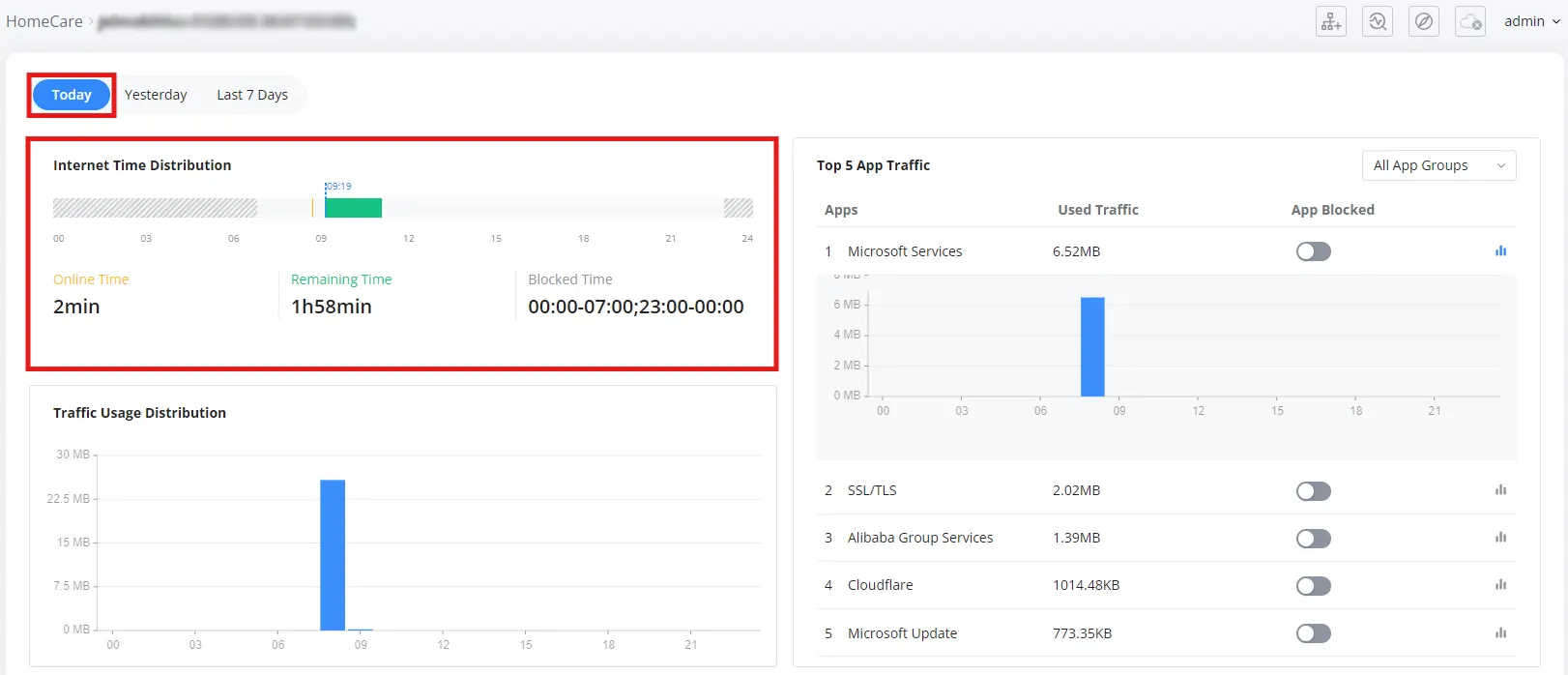Open the All App Groups dropdown
The height and width of the screenshot is (675, 1568).
[x=1438, y=165]
